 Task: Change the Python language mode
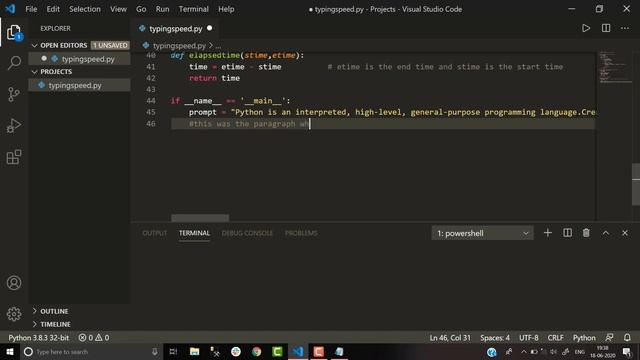pos(584,338)
